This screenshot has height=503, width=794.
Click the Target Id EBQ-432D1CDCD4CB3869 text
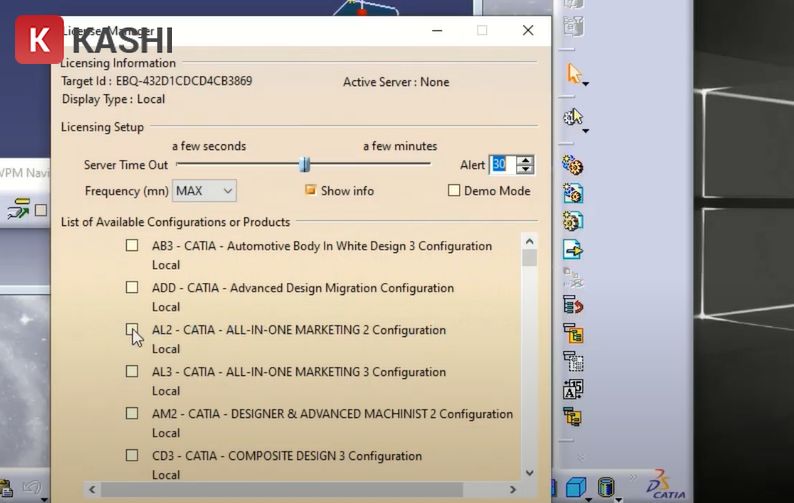(156, 81)
